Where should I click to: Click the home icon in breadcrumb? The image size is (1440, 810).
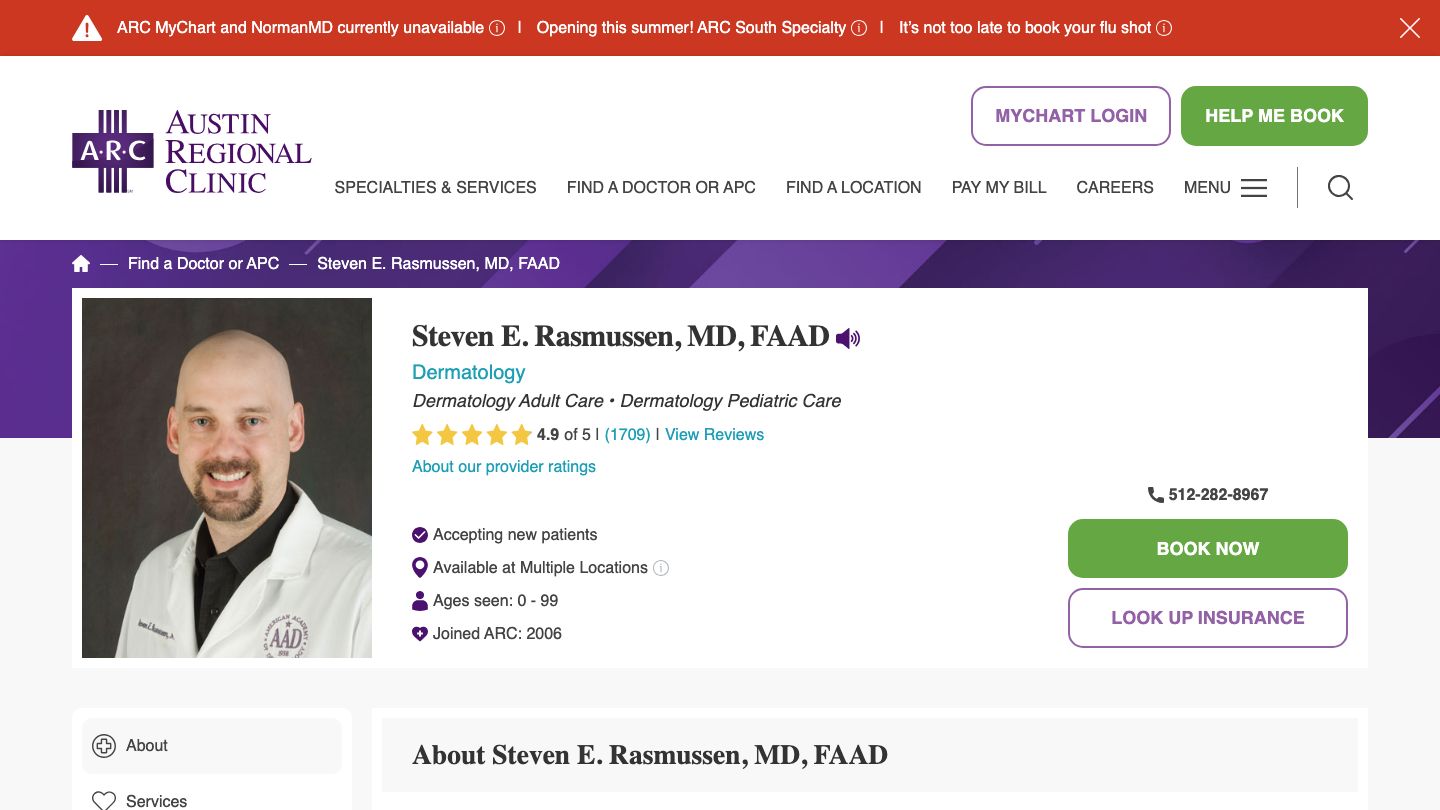coord(81,263)
